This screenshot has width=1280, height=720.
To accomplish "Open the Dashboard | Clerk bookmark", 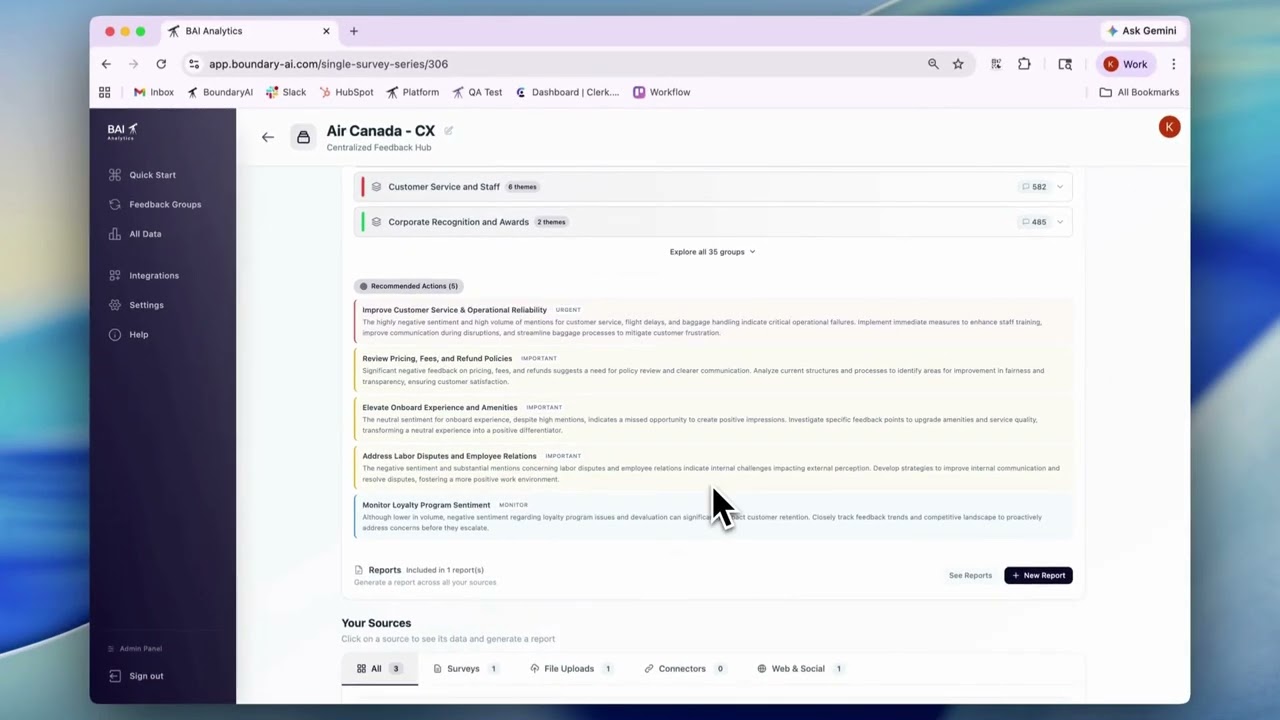I will click(567, 92).
